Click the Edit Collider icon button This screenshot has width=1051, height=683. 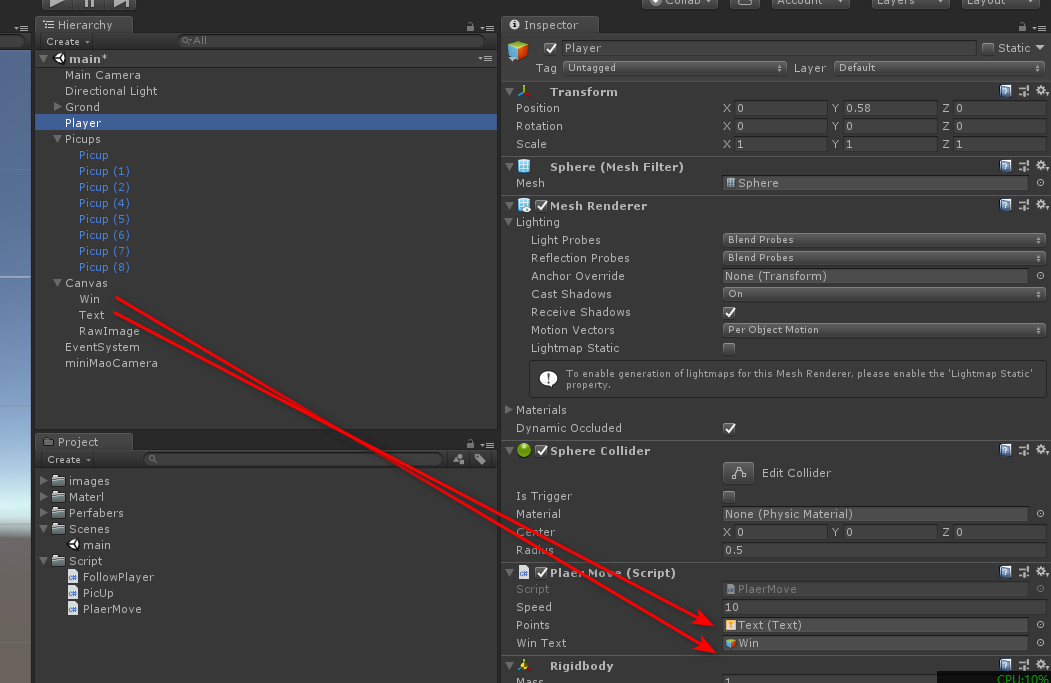click(x=738, y=473)
